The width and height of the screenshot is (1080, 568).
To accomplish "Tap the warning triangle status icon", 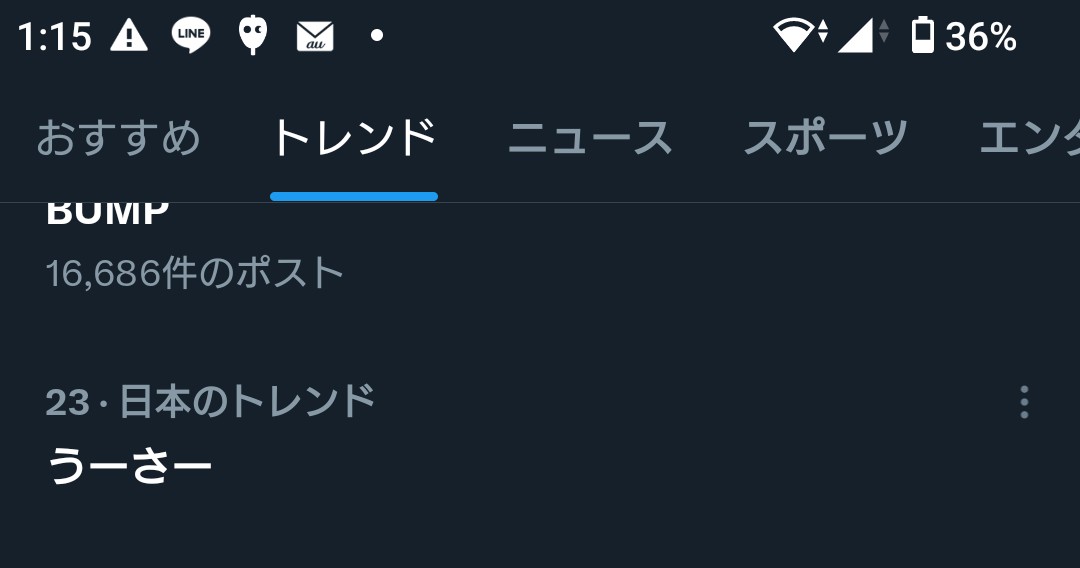I will (129, 35).
